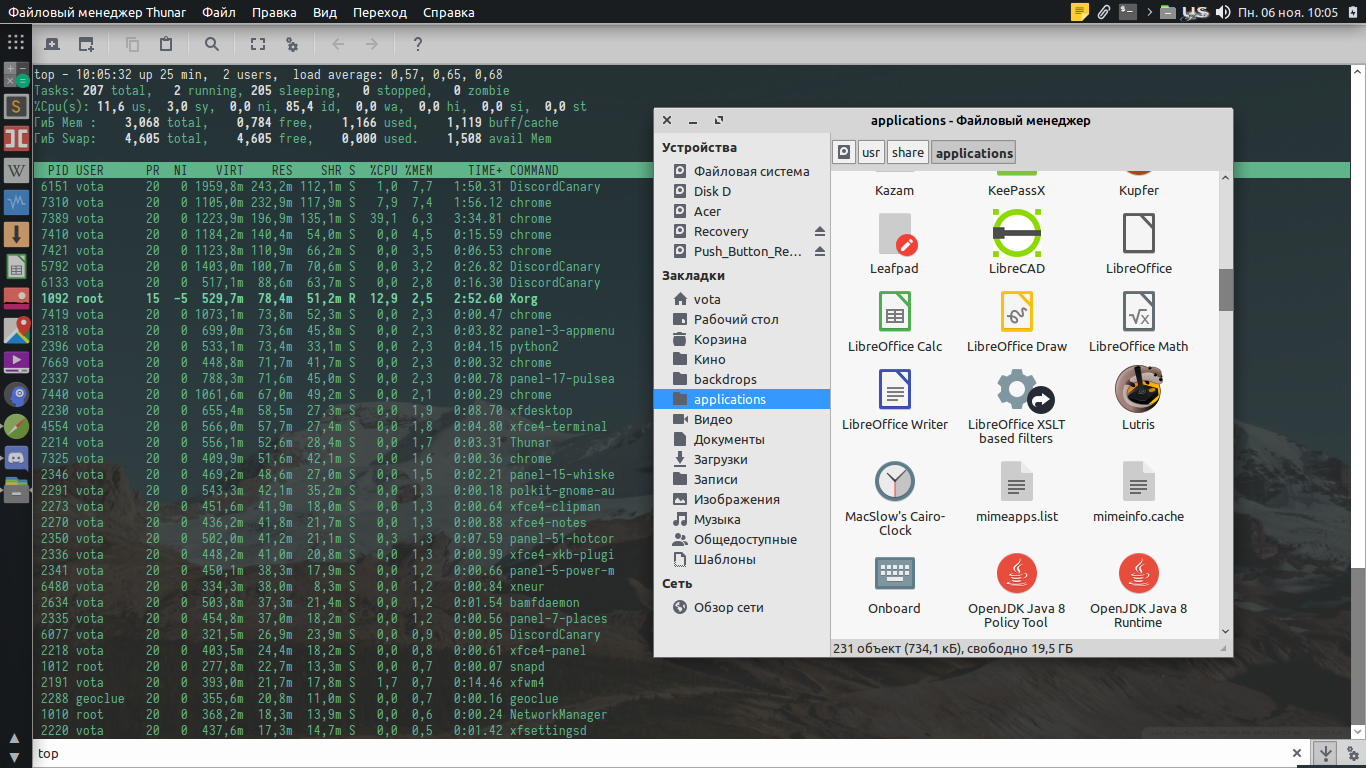1366x768 pixels.
Task: Open the Правка menu
Action: click(274, 12)
